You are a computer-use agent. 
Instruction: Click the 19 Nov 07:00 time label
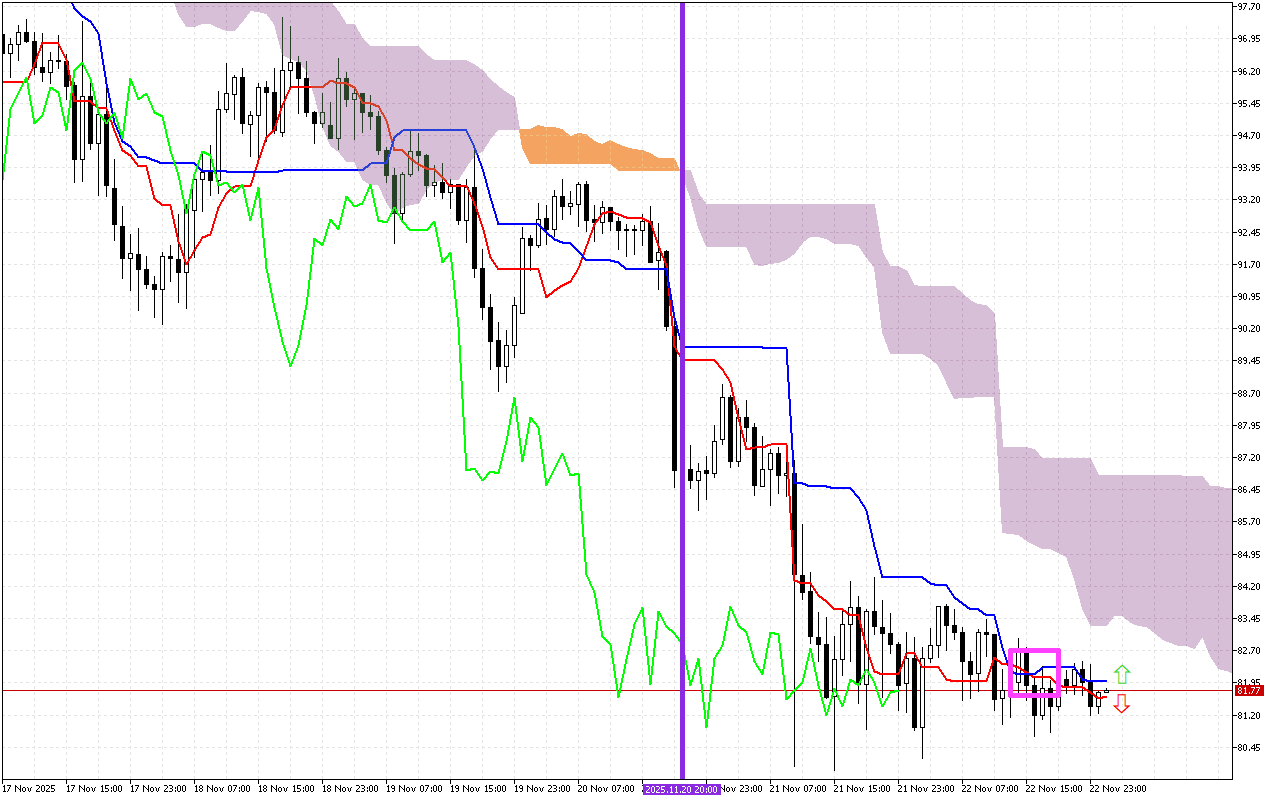coord(413,789)
